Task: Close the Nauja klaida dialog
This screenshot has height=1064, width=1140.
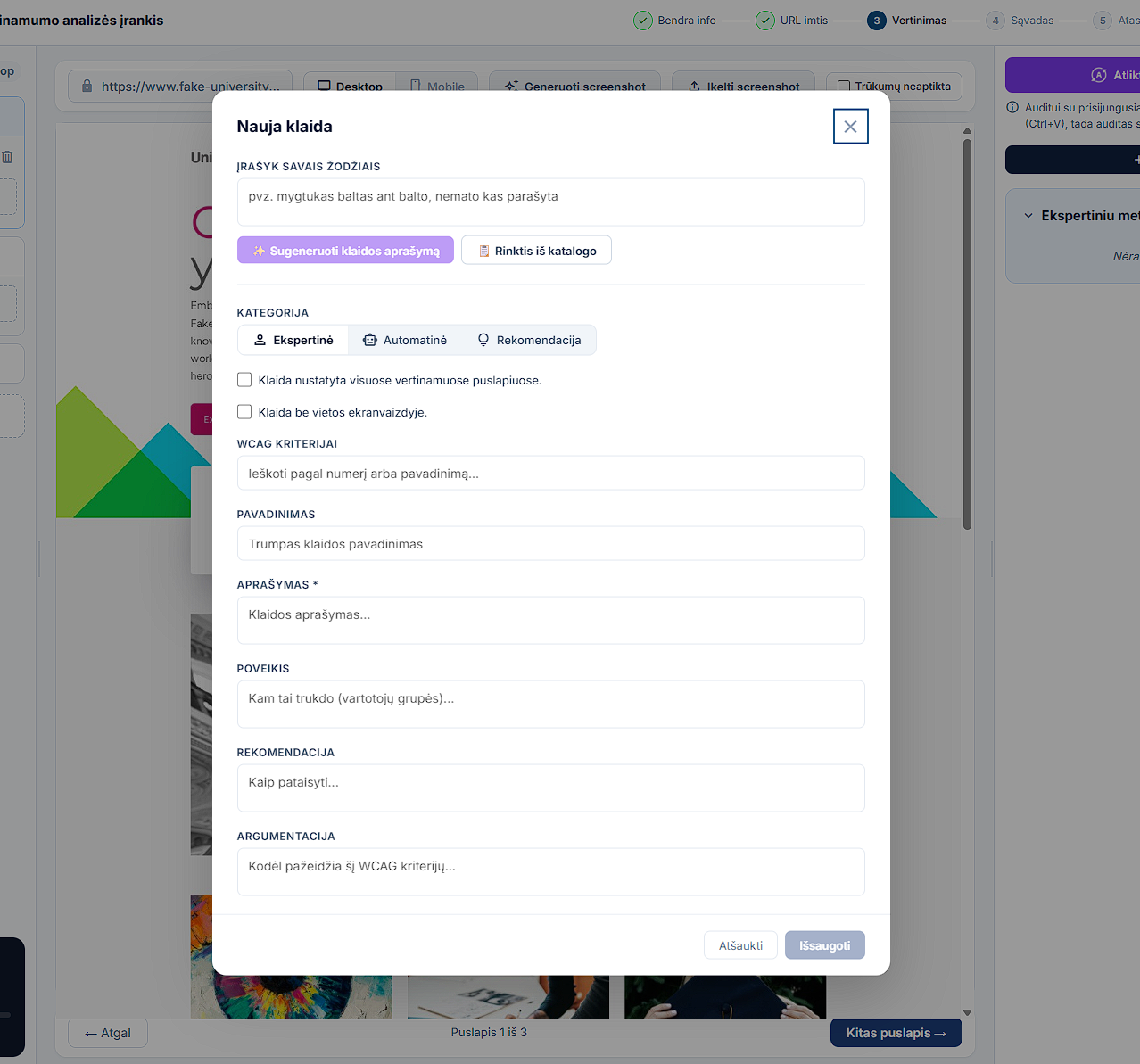Action: (x=850, y=127)
